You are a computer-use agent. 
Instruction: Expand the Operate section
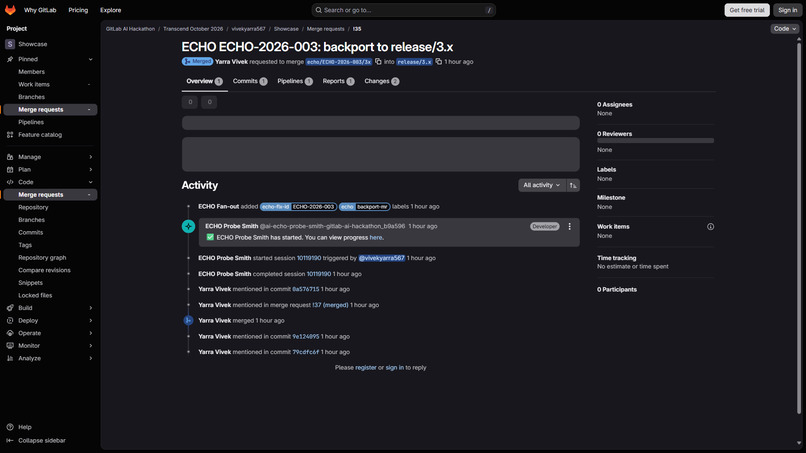tap(90, 333)
